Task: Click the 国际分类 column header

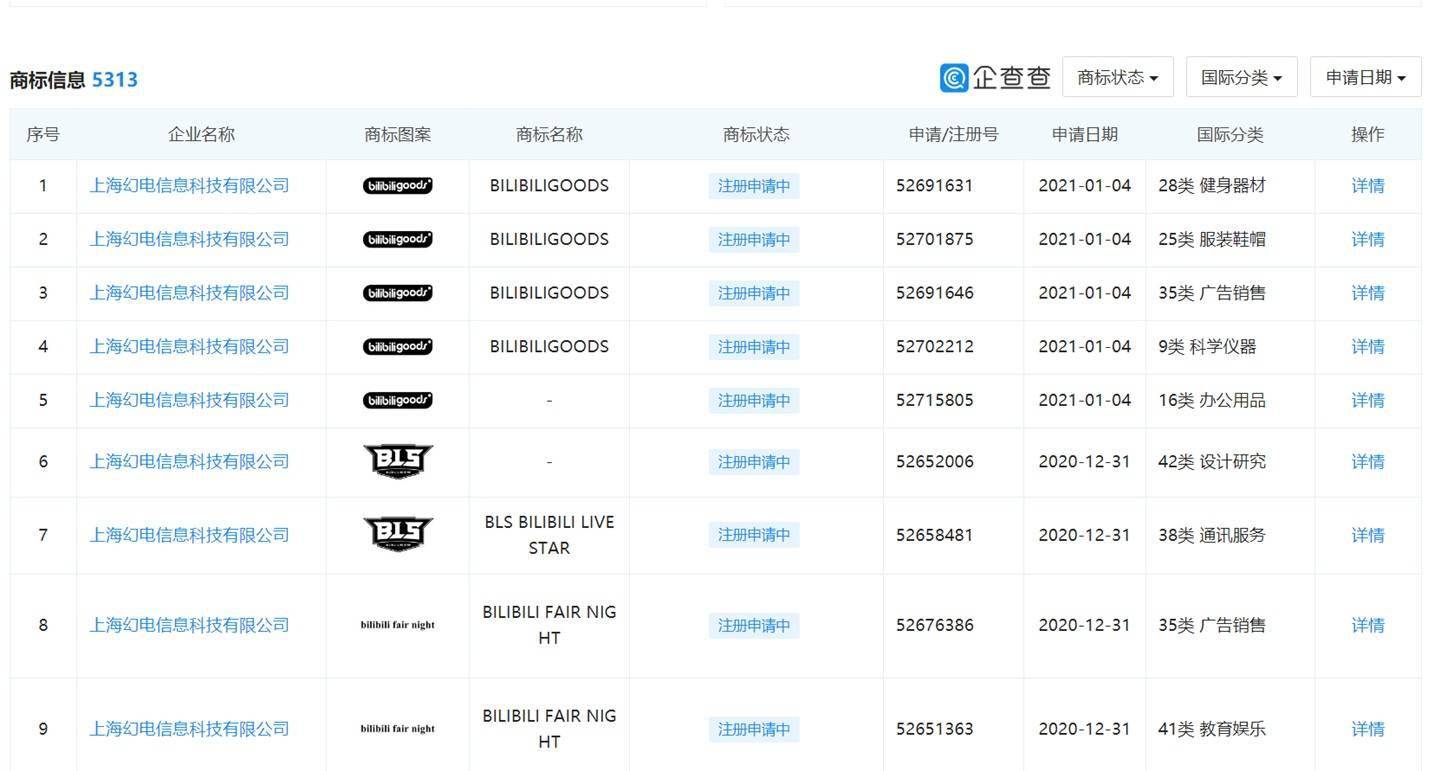Action: (x=1230, y=134)
